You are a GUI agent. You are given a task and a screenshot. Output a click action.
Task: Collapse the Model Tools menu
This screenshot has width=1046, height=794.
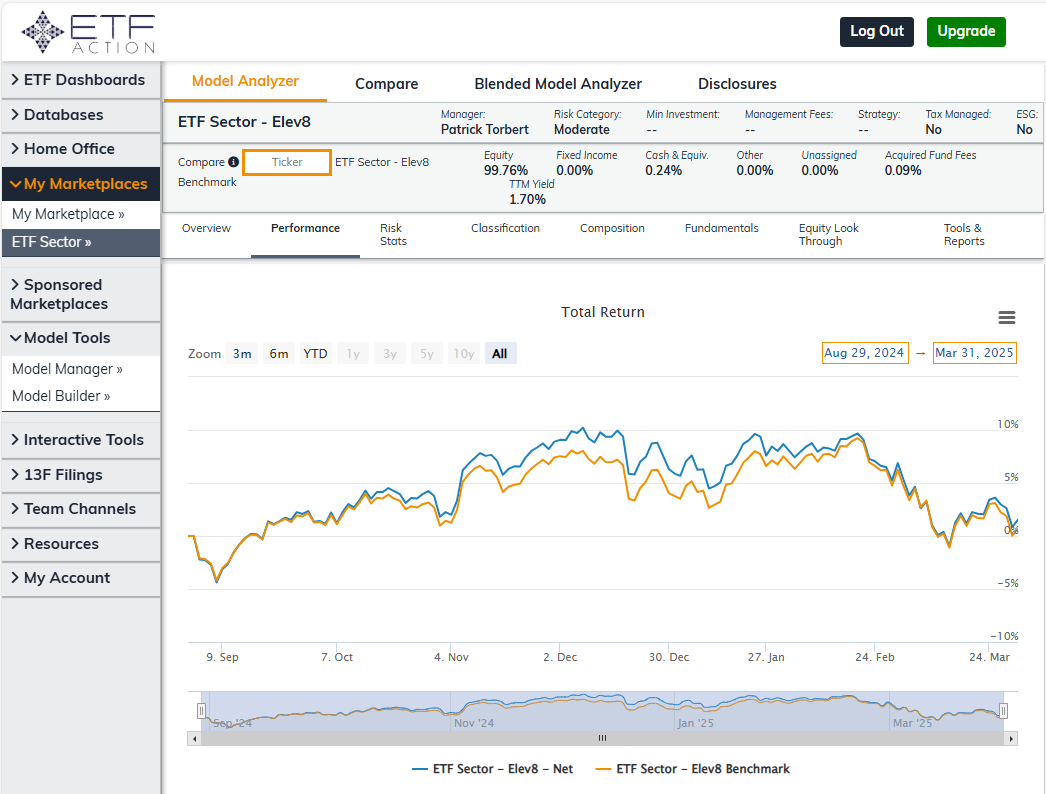81,338
